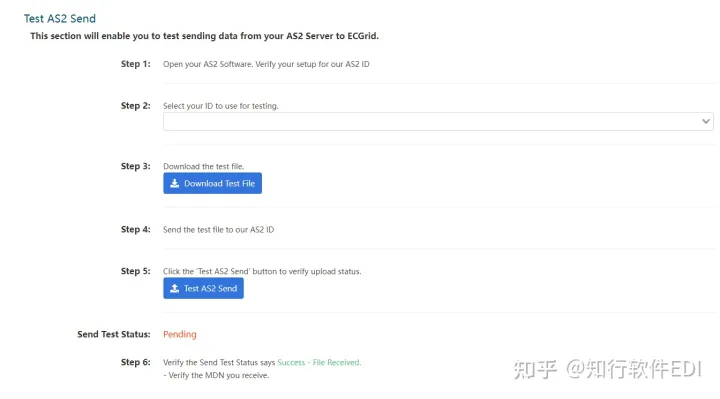Viewport: 720px width, 399px height.
Task: Click the bold intro sentence about ECGrid
Action: pyautogui.click(x=204, y=36)
